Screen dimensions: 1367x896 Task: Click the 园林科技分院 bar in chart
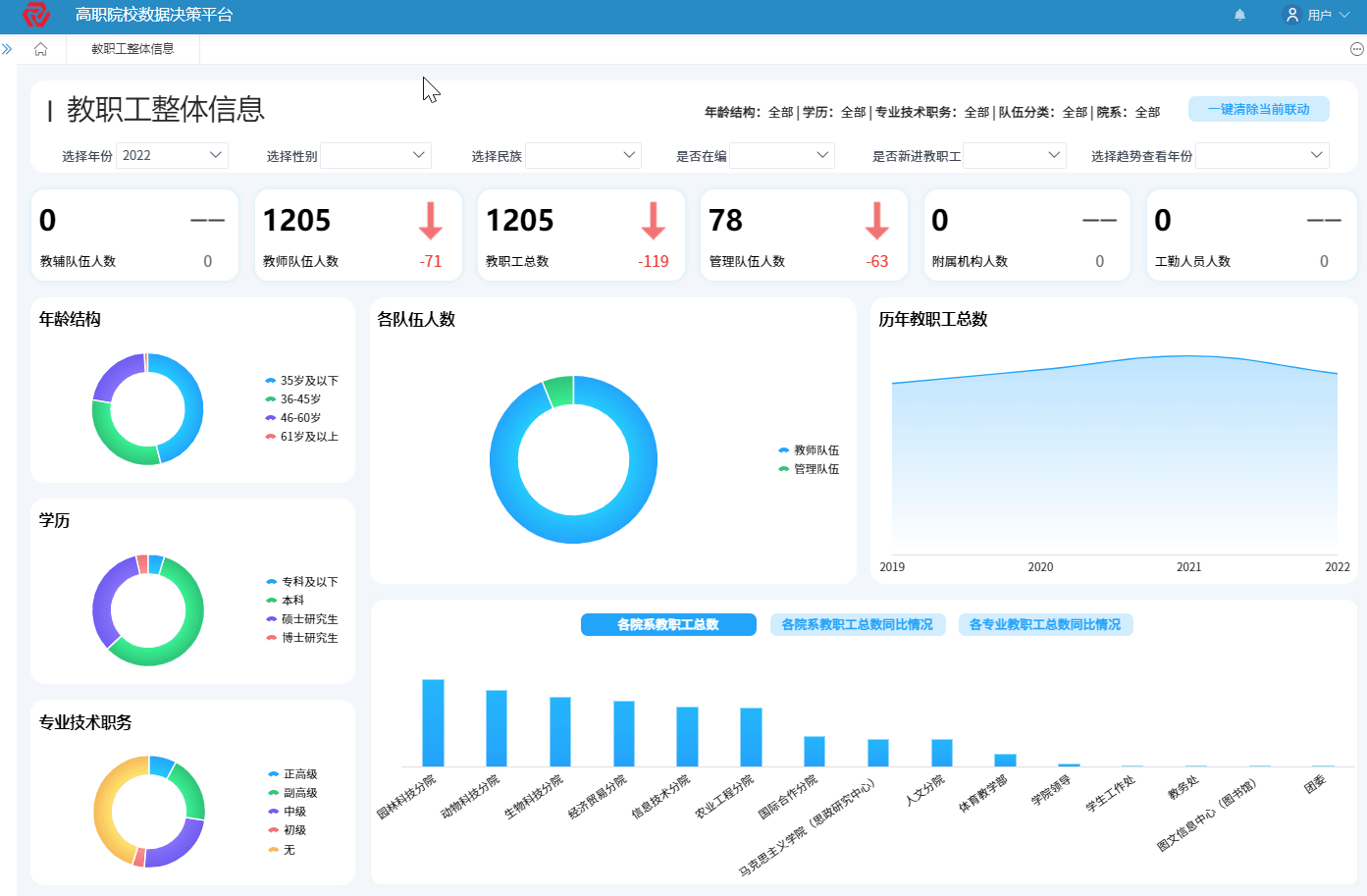click(433, 722)
